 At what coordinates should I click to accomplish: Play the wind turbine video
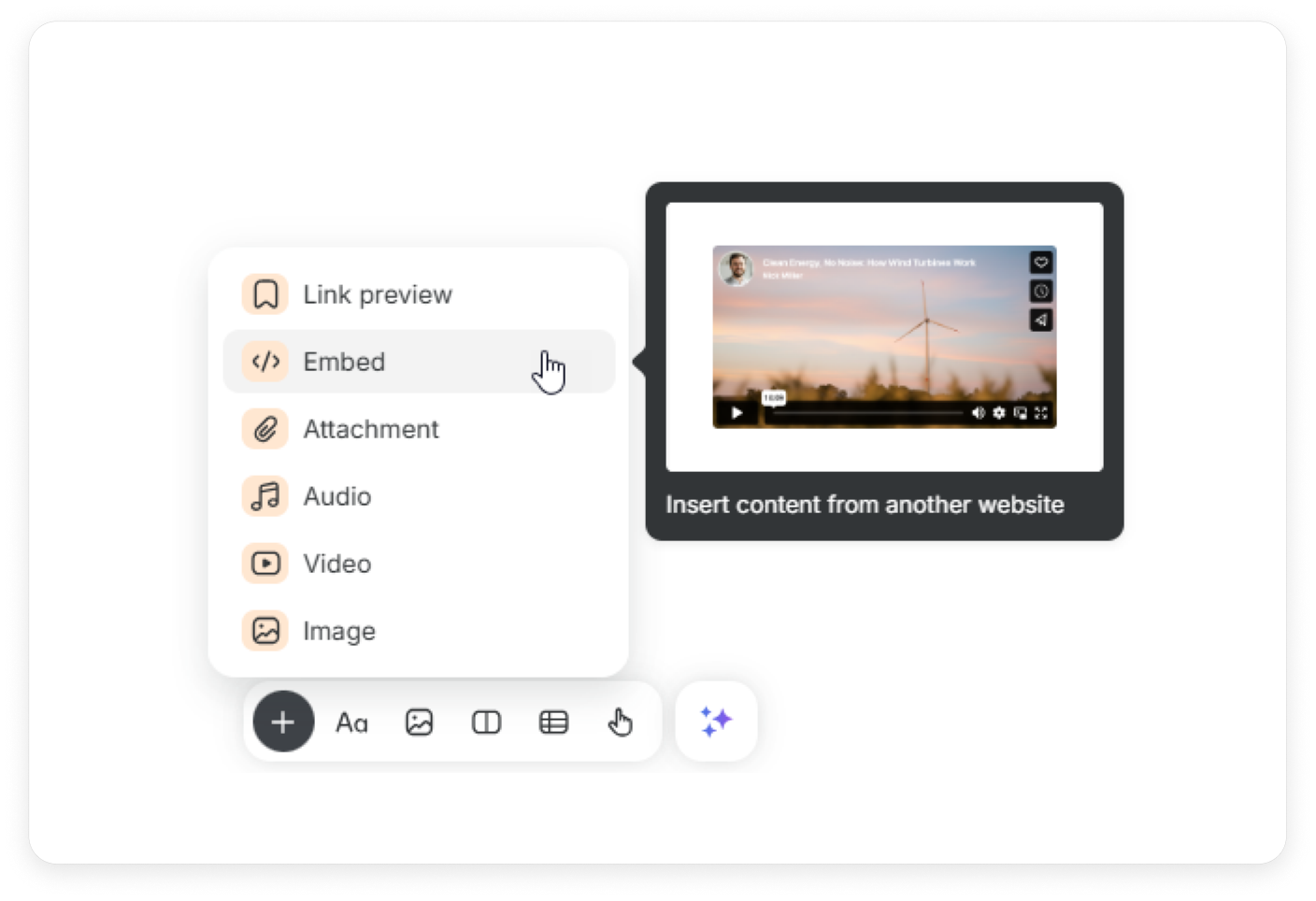coord(737,413)
